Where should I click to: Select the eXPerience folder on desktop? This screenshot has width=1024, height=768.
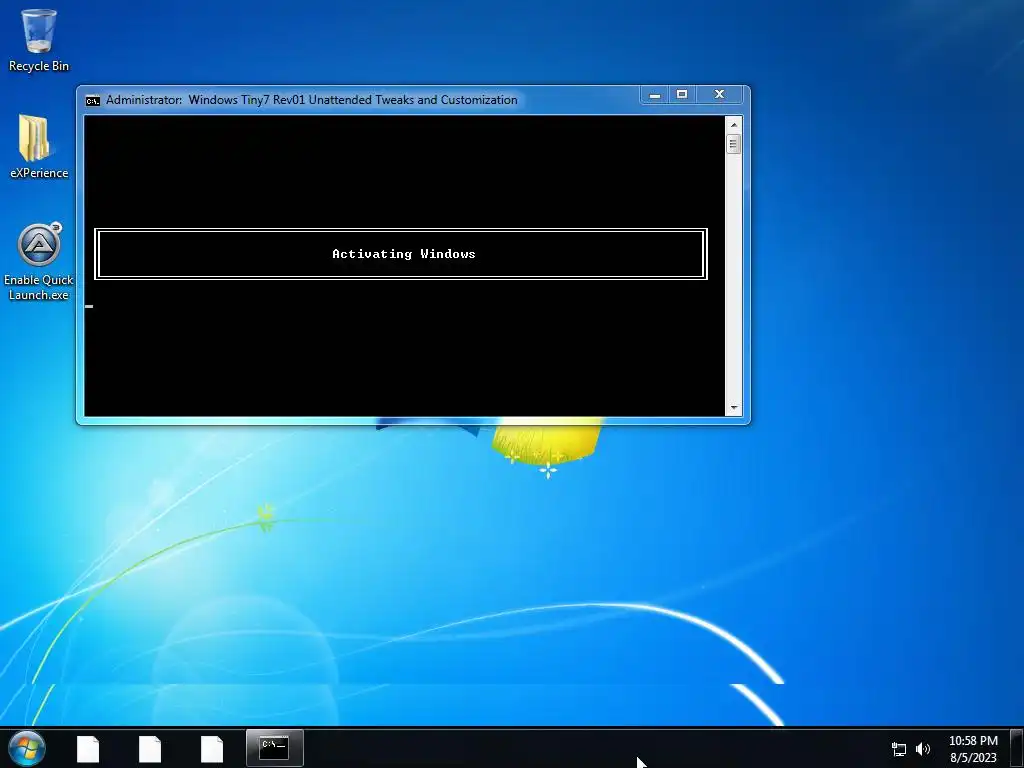(x=39, y=147)
